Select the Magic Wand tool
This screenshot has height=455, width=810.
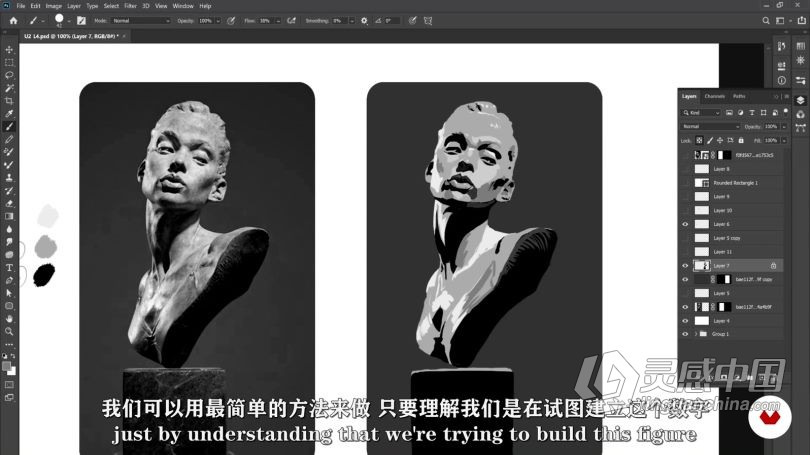pos(9,88)
